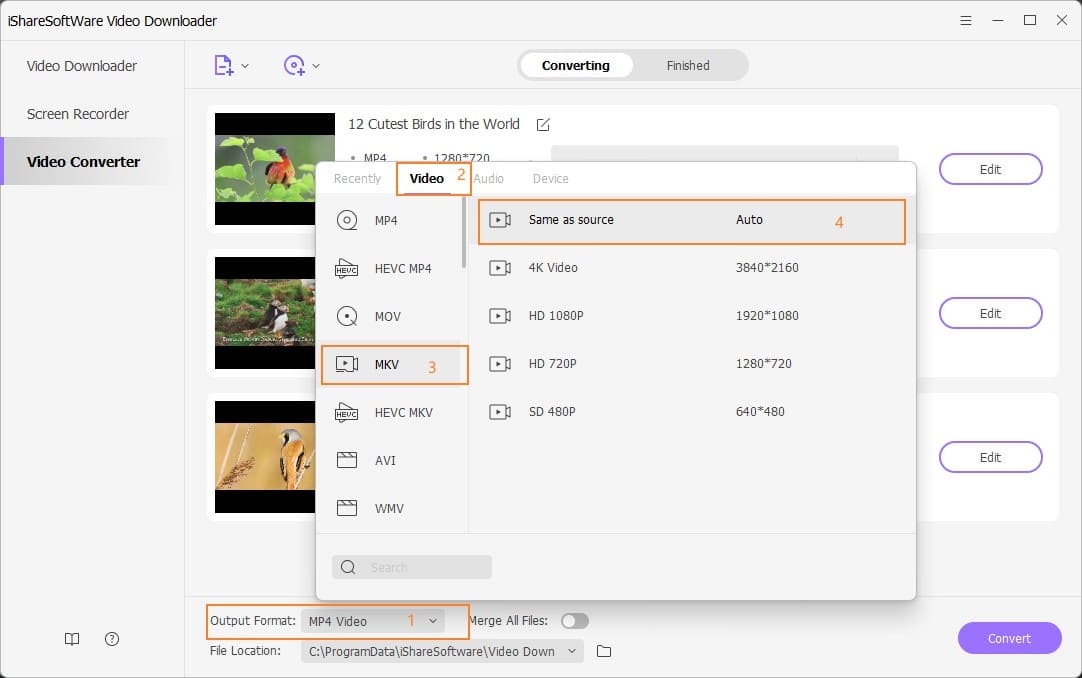Open the Device tab
The image size is (1082, 678).
coord(550,178)
